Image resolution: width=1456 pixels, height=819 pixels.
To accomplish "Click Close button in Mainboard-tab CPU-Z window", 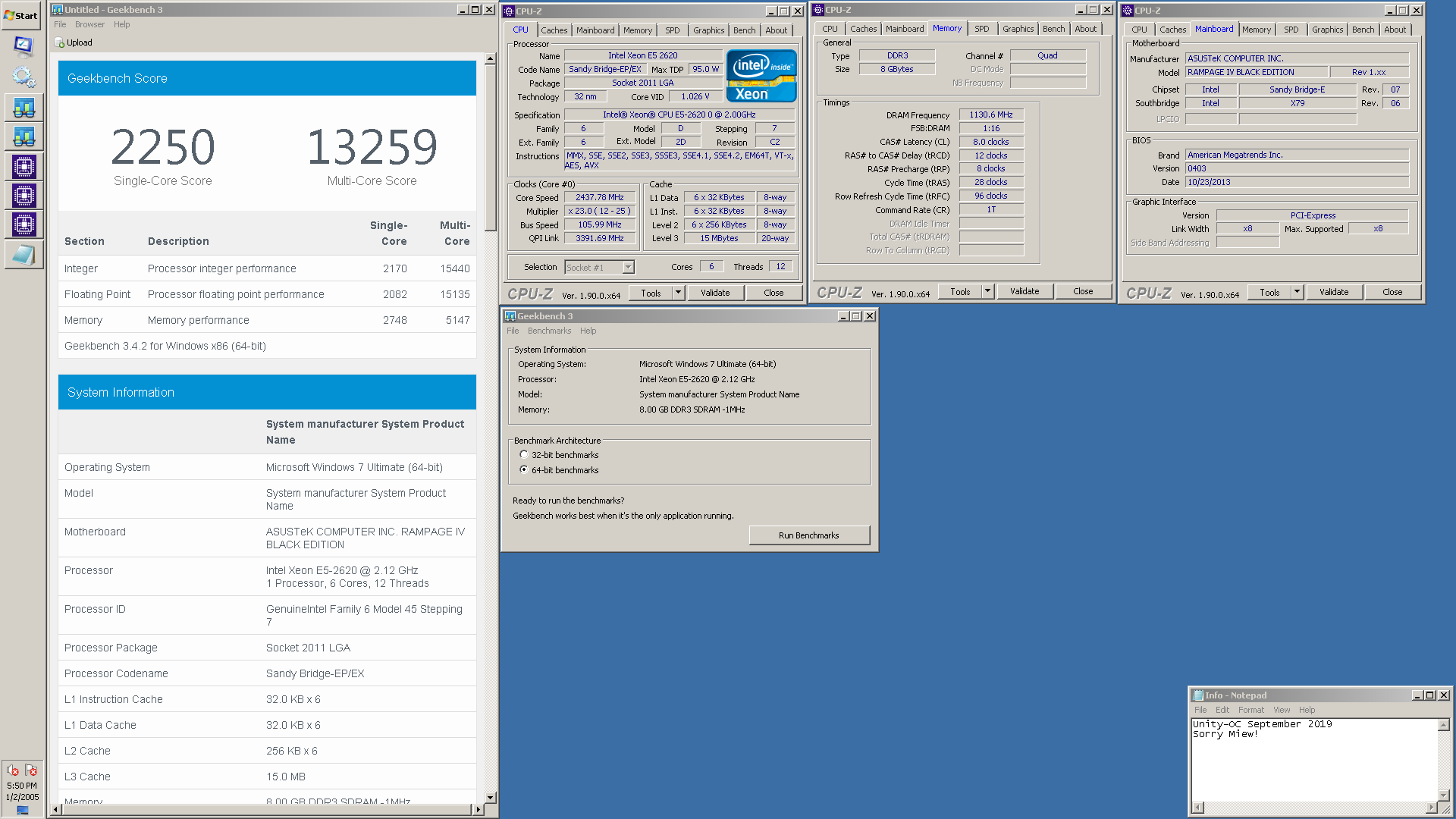I will pyautogui.click(x=1392, y=292).
